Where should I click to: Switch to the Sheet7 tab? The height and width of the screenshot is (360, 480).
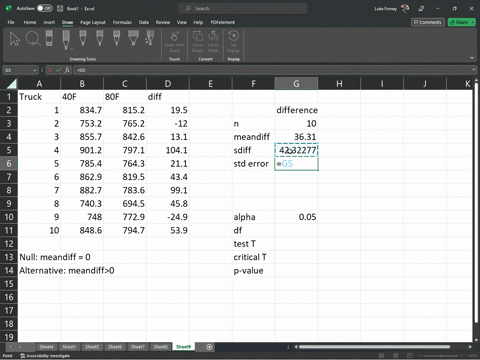pyautogui.click(x=137, y=347)
